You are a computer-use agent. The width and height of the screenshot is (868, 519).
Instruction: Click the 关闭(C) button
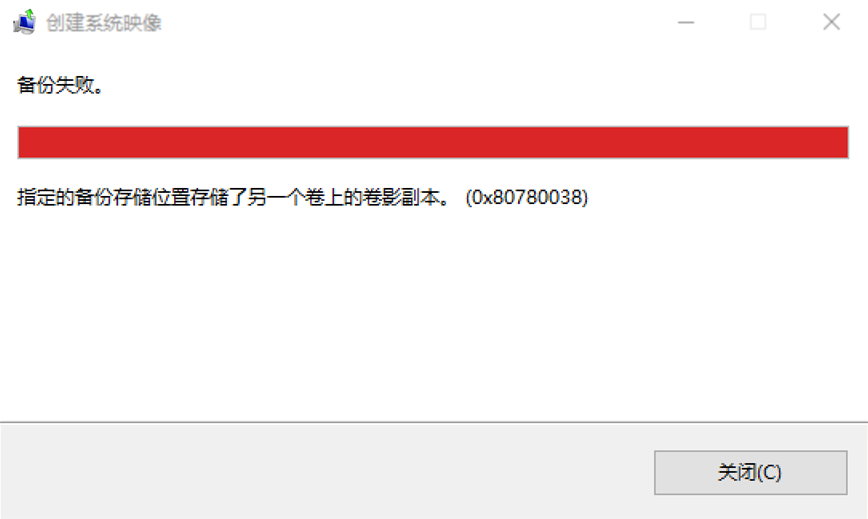coord(751,473)
